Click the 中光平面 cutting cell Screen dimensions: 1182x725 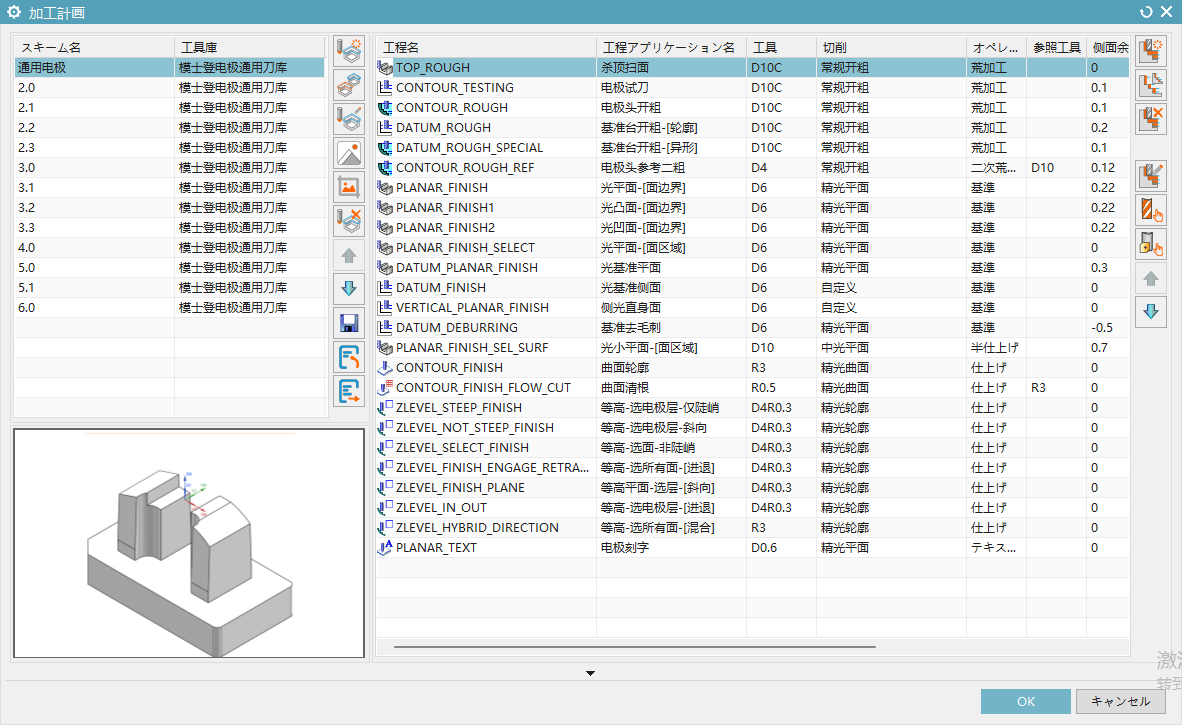coord(891,347)
